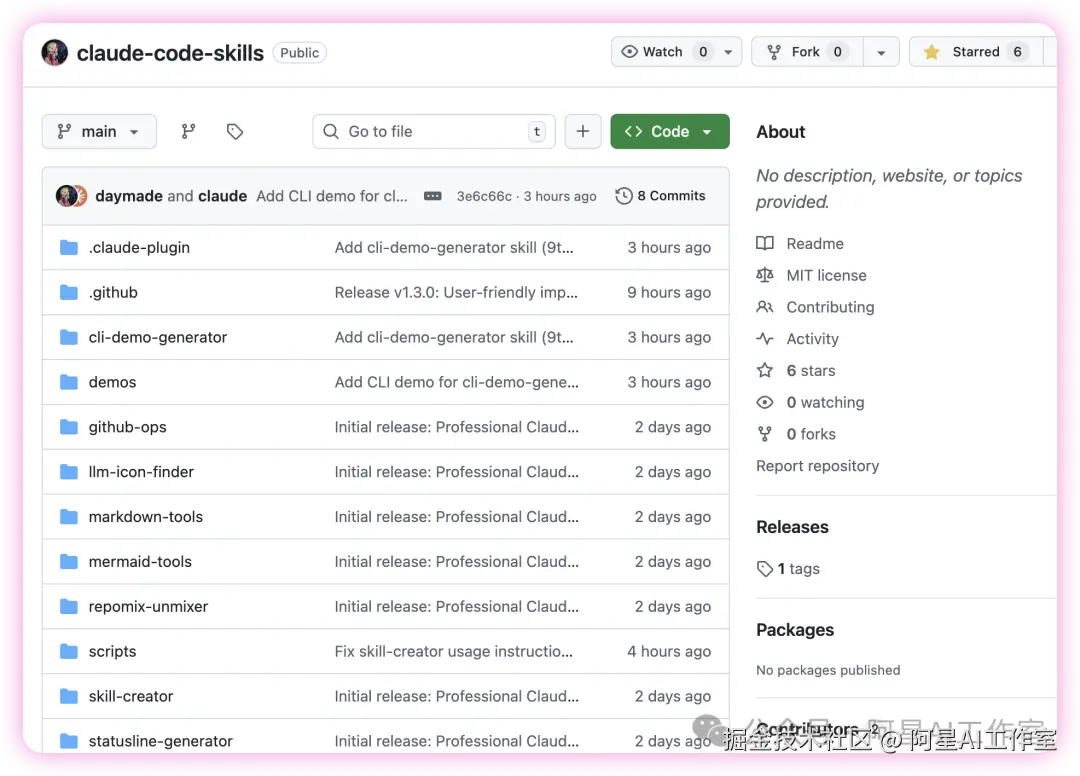The width and height of the screenshot is (1080, 776).
Task: Open the claude-code-skills repository title
Action: click(170, 53)
